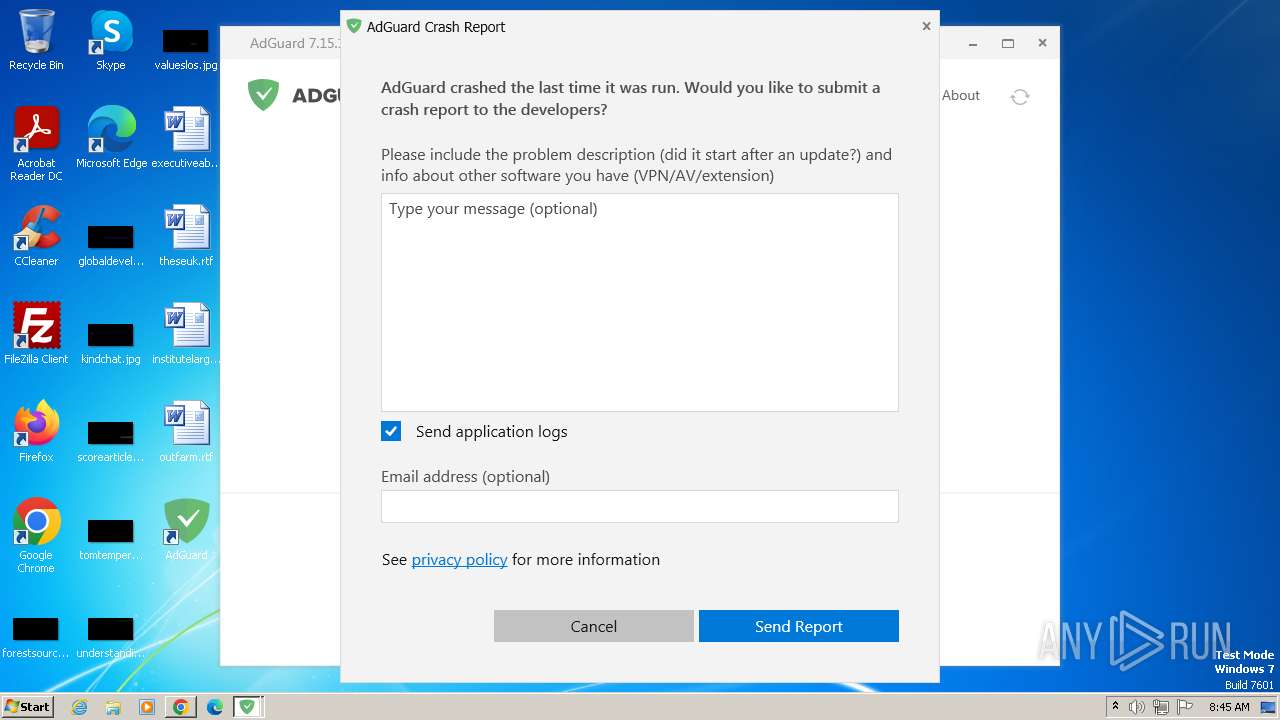Click Action Center flag tray icon
1280x720 pixels.
pyautogui.click(x=1184, y=707)
